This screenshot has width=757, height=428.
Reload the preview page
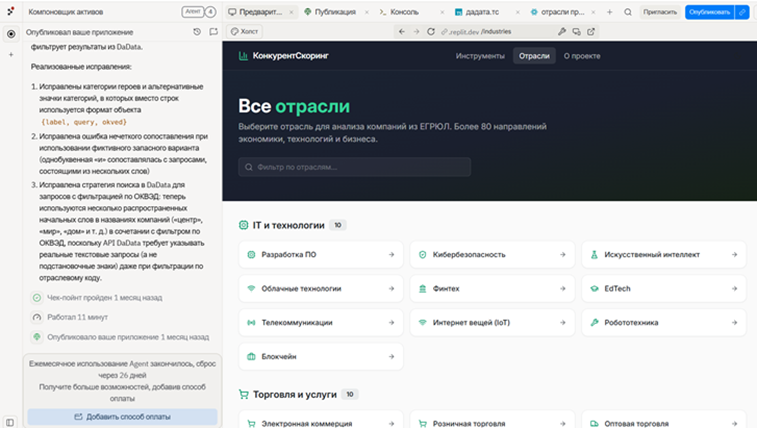[x=431, y=32]
